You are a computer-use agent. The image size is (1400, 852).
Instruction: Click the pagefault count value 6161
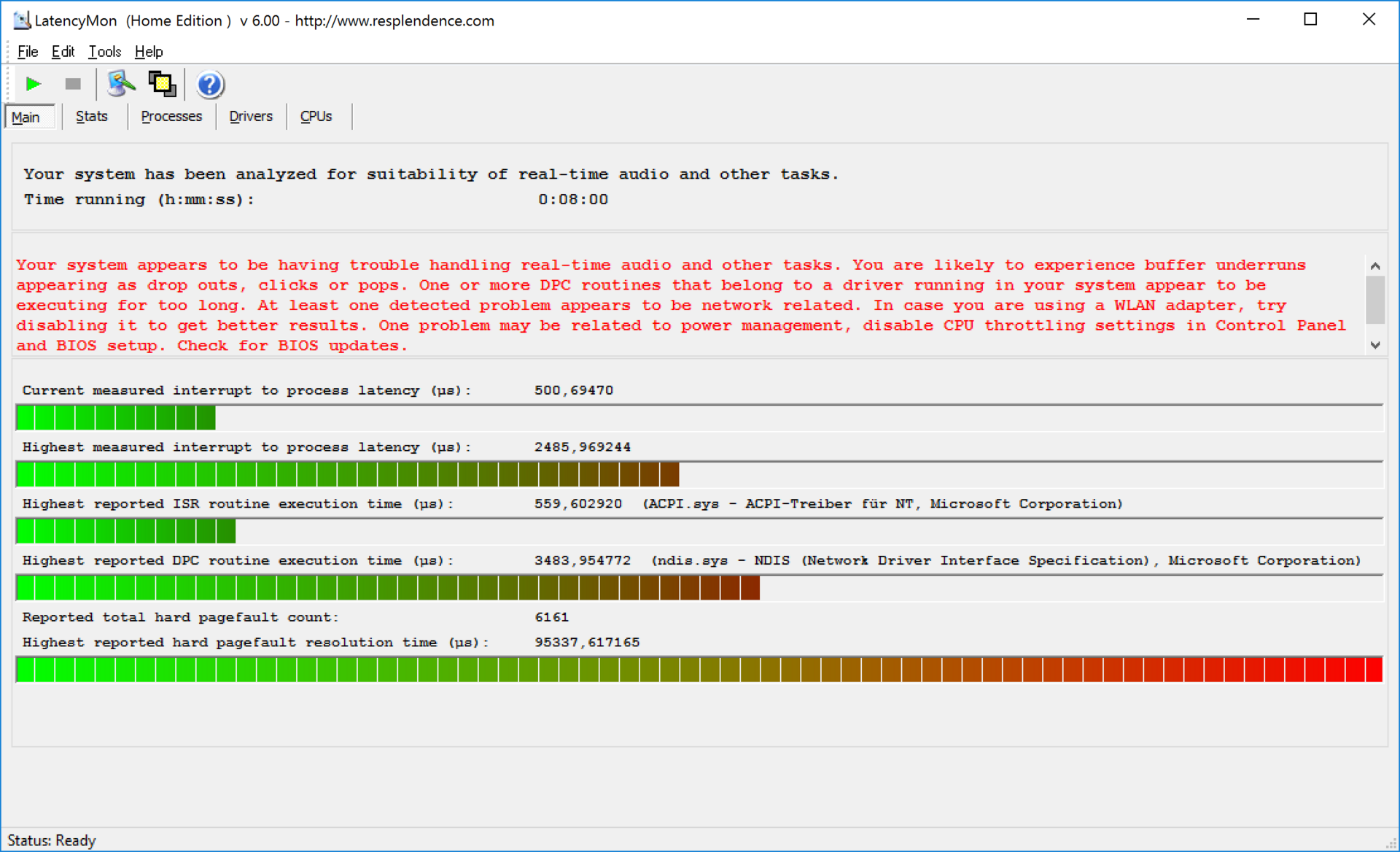coord(552,617)
